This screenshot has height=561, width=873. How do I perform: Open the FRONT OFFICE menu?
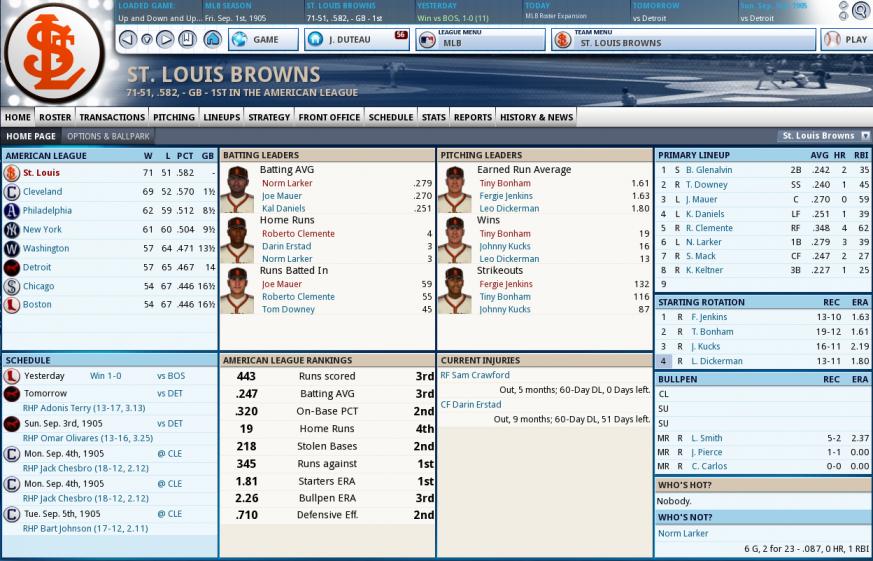tap(329, 117)
